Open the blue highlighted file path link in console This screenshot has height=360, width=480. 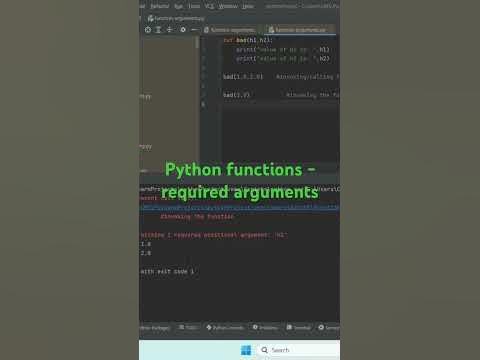point(239,207)
